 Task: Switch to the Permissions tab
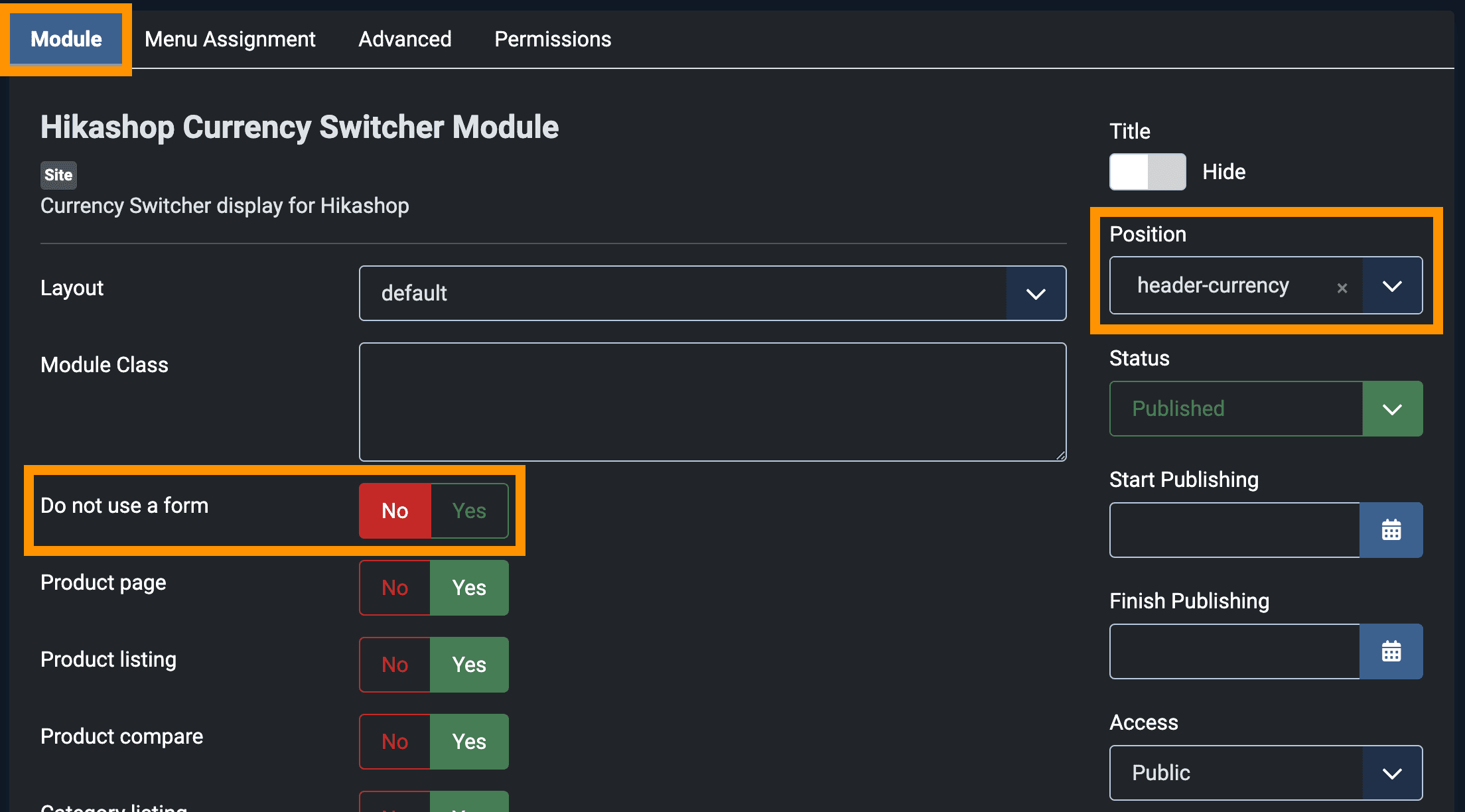(x=553, y=39)
